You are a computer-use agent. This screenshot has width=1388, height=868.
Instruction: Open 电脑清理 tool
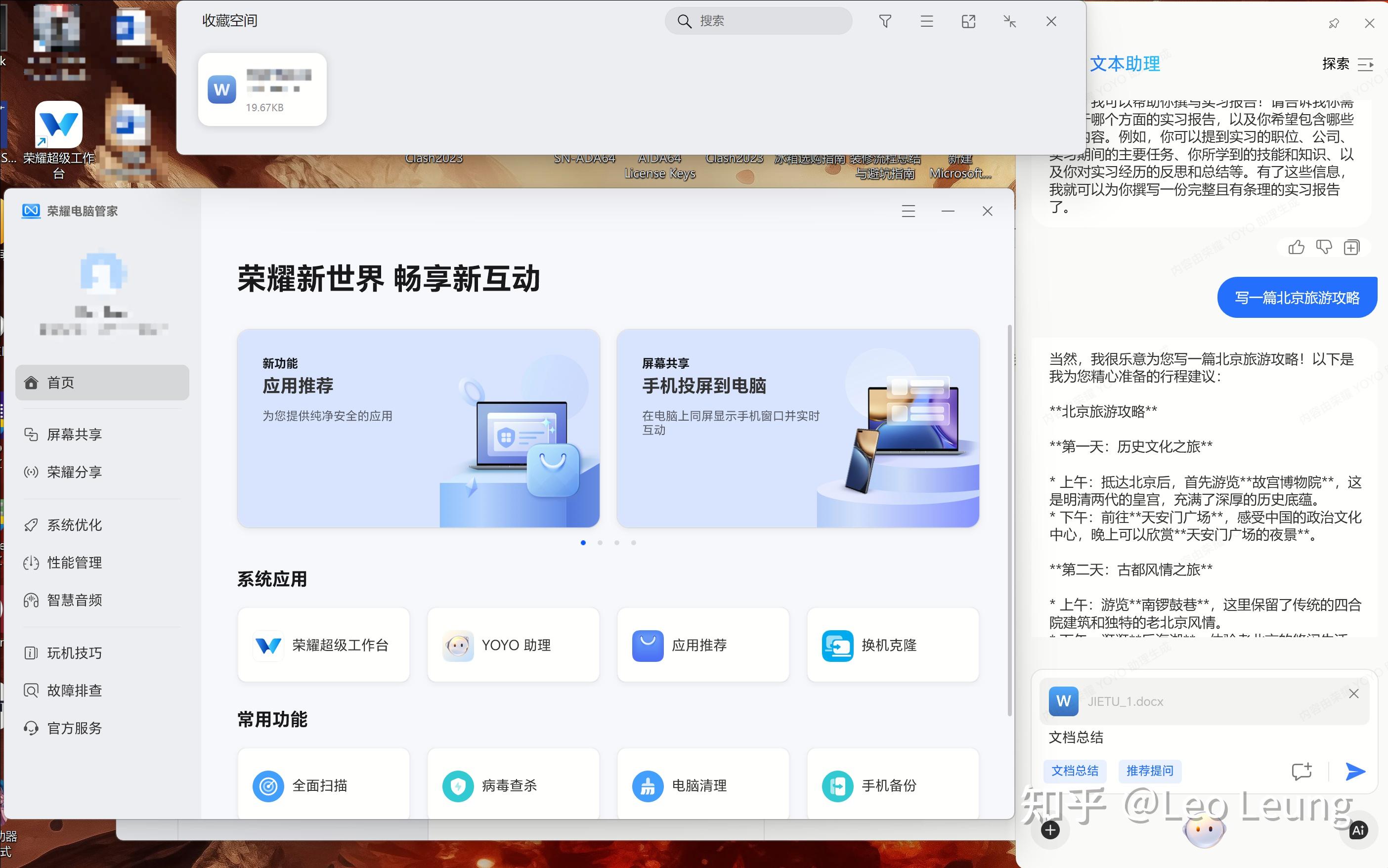(x=703, y=784)
